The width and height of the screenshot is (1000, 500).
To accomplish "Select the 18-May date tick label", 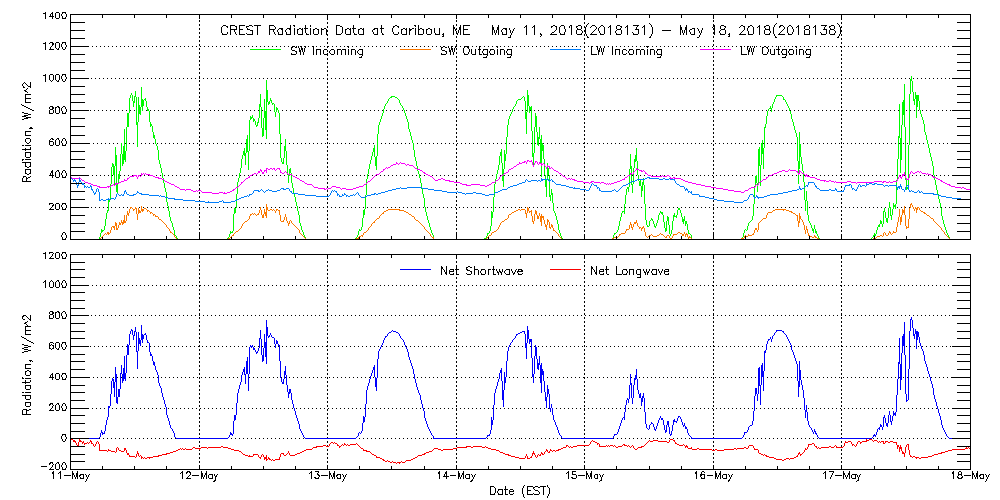I will 970,477.
